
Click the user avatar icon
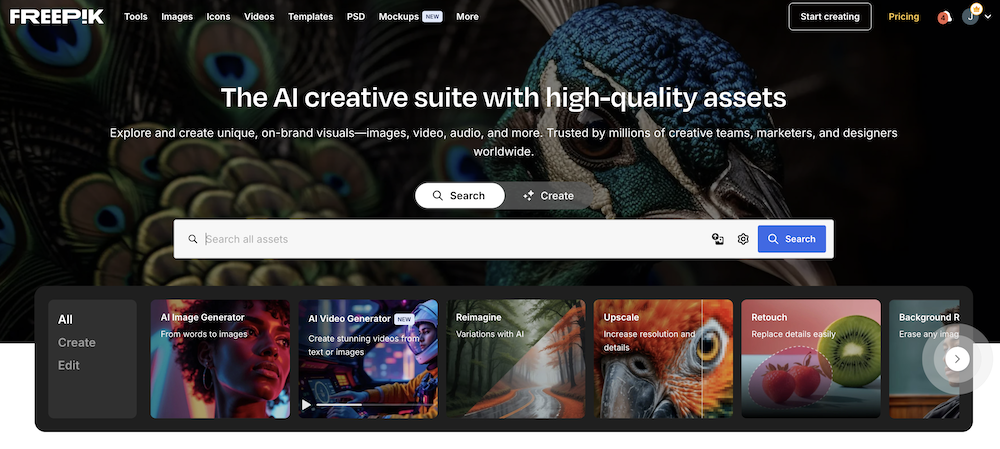970,17
